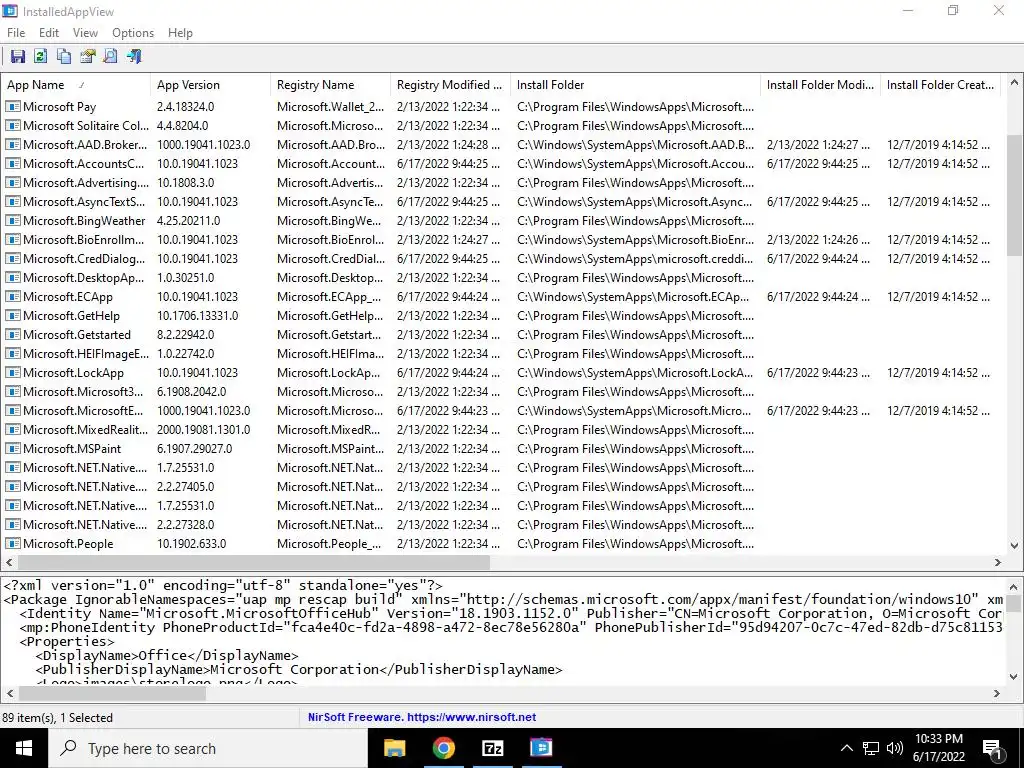Select the Microsoft.CredDialog... row
This screenshot has width=1024, height=768.
pyautogui.click(x=502, y=259)
